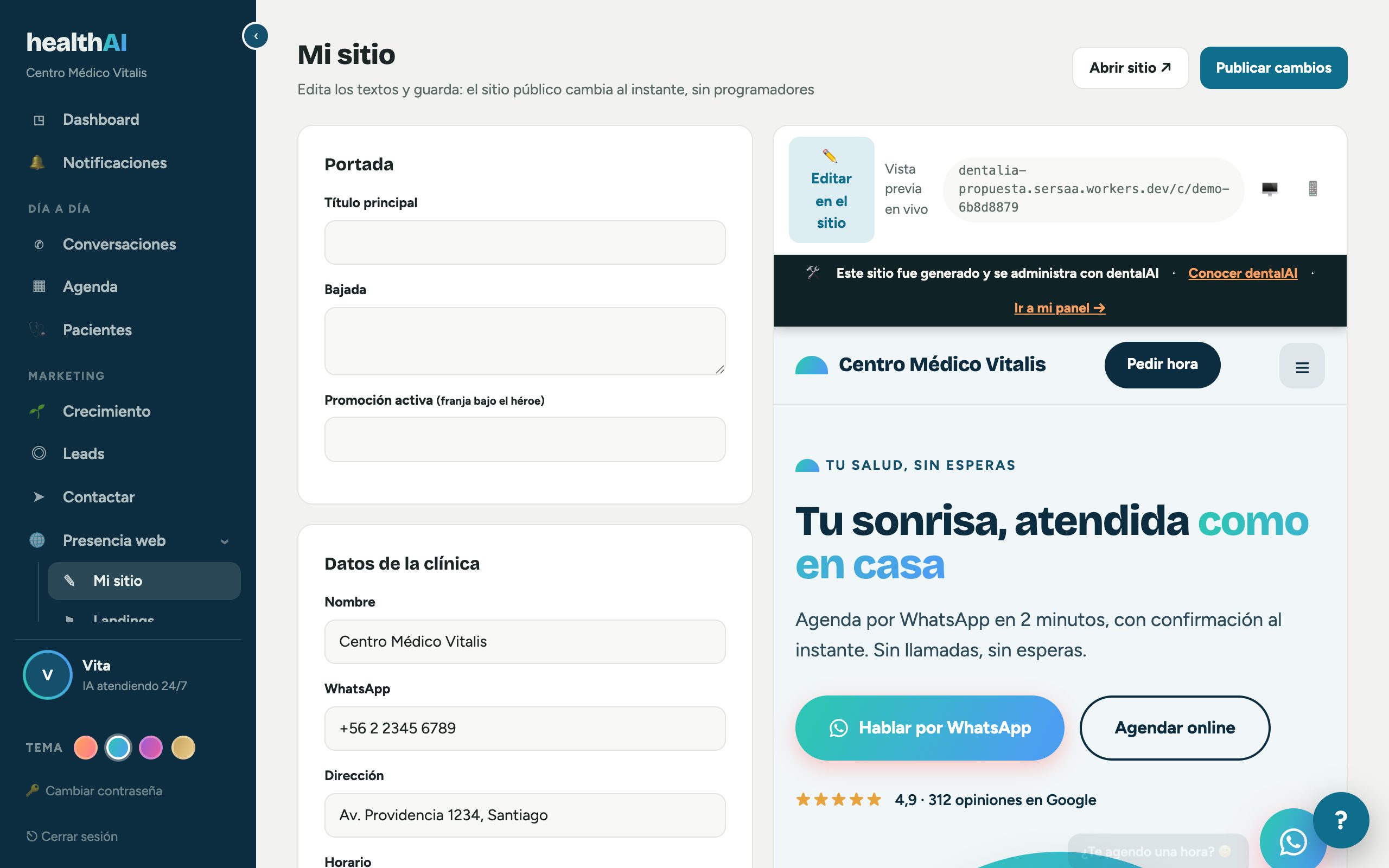Image resolution: width=1389 pixels, height=868 pixels.
Task: Click the Notificaciones bell icon
Action: coord(37,163)
